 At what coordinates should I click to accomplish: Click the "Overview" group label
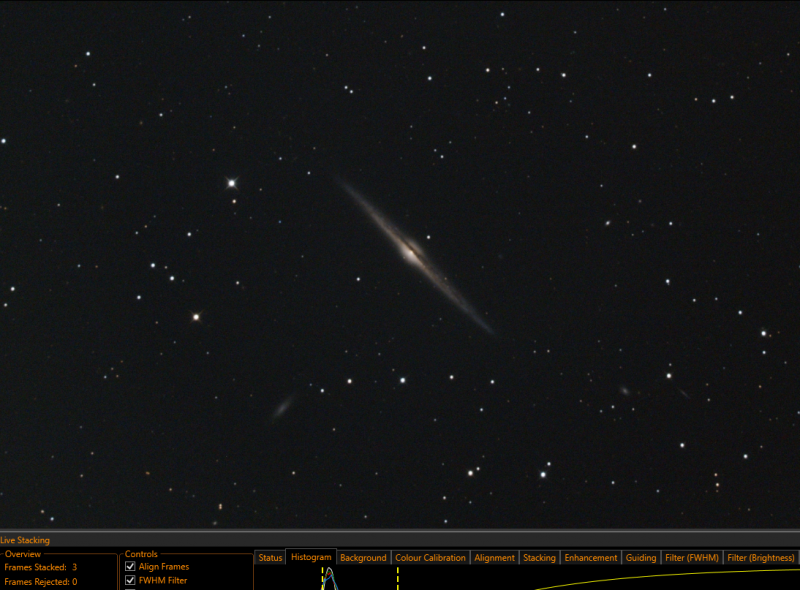22,554
